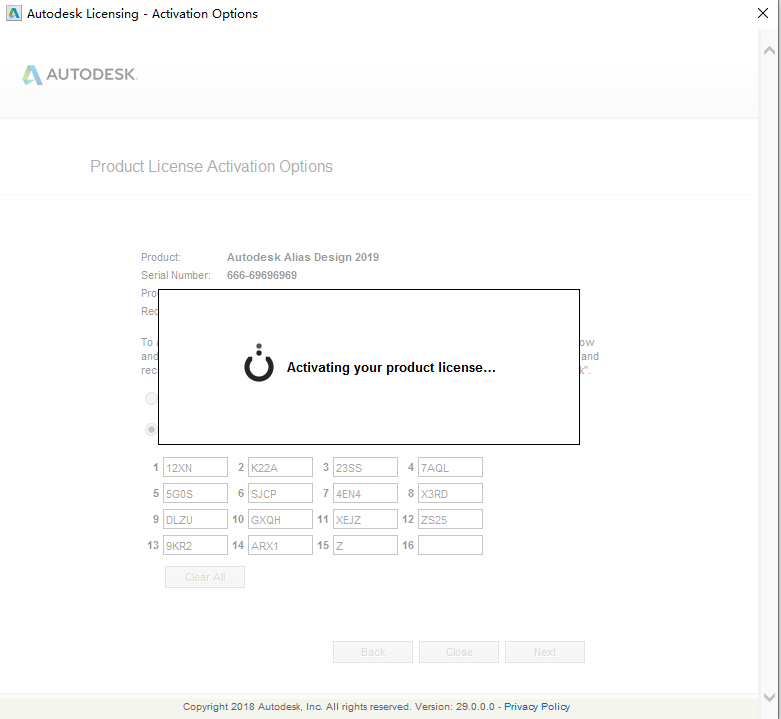Click the Product License Activation Options heading
Screen dimensions: 781x719
(x=211, y=166)
